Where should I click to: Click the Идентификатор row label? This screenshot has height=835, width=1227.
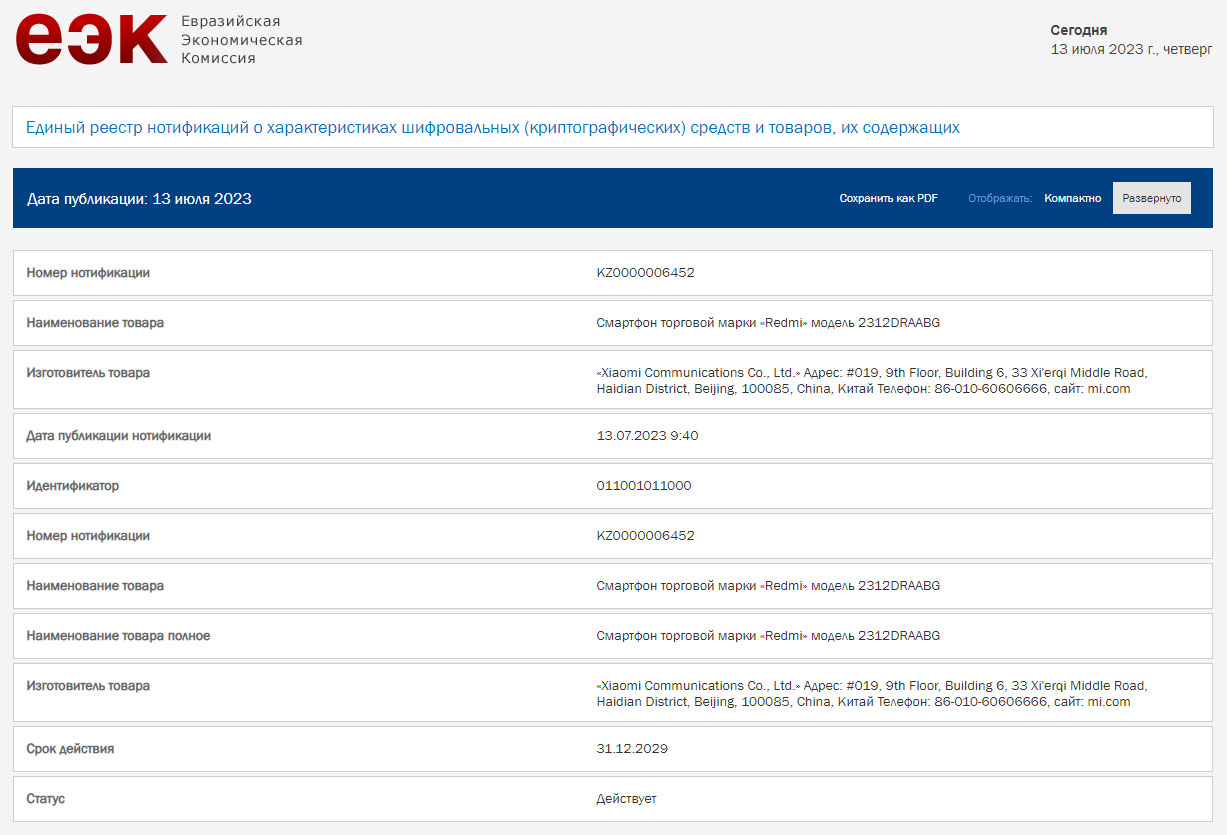[72, 486]
